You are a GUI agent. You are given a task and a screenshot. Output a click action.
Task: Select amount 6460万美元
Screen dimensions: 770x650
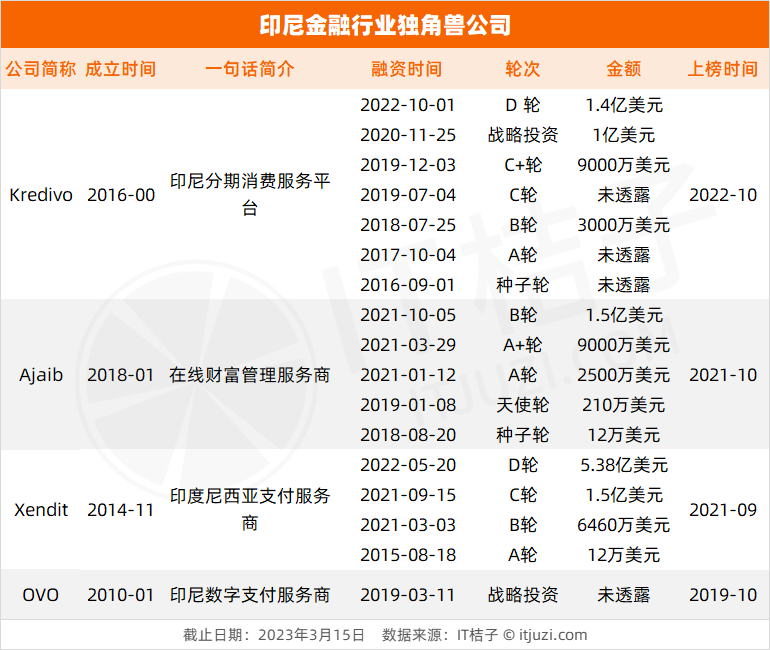click(x=624, y=525)
